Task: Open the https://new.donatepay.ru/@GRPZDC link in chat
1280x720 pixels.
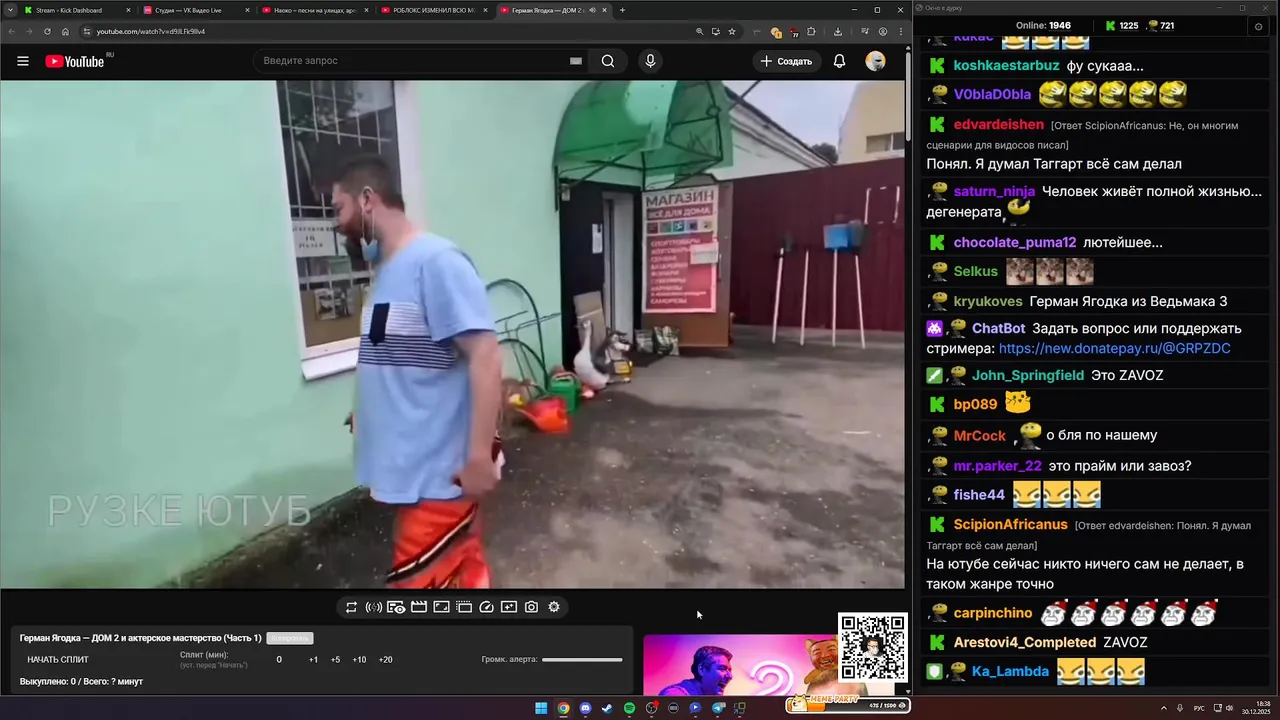Action: [1114, 348]
